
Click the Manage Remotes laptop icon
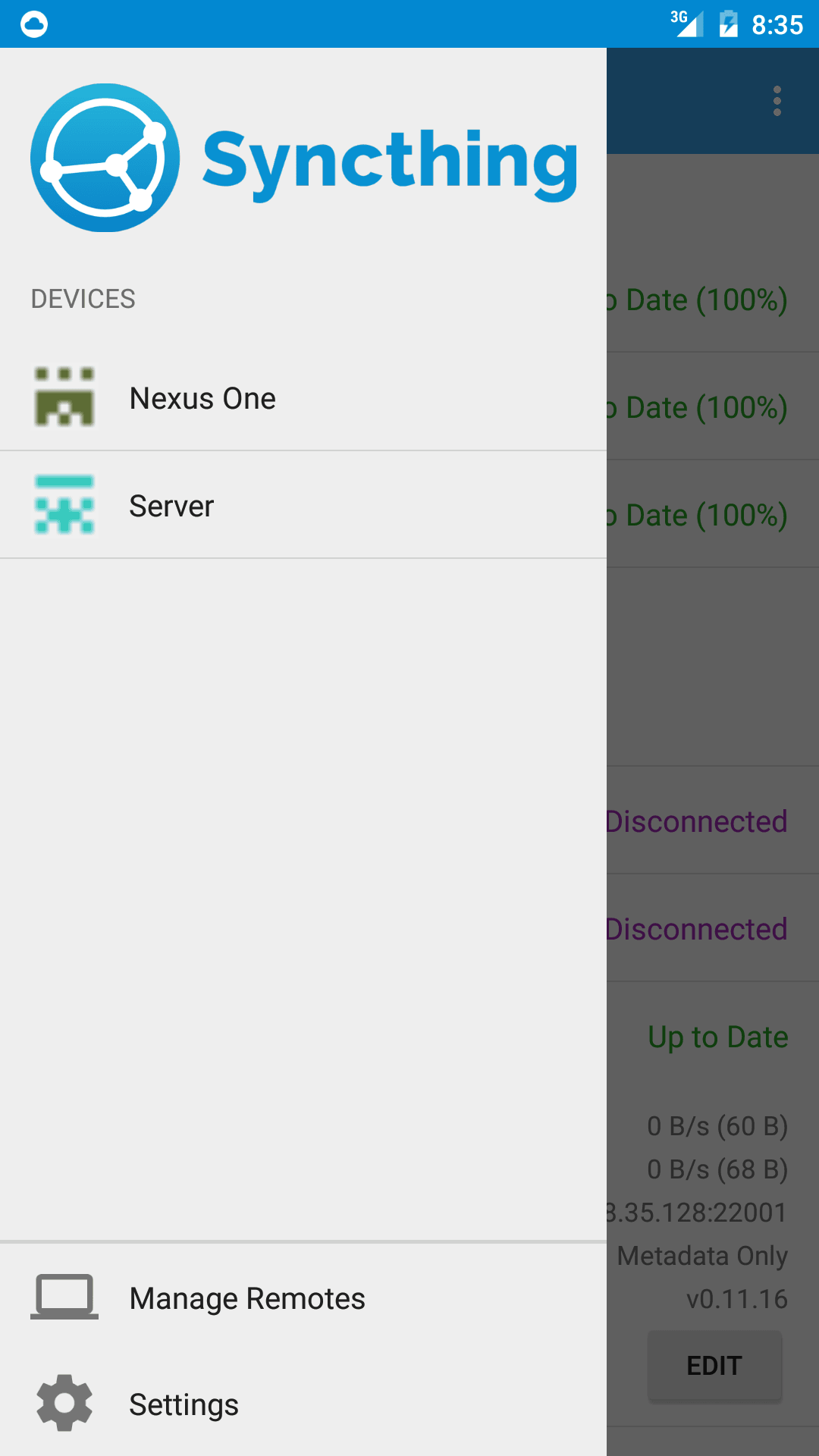(64, 1297)
